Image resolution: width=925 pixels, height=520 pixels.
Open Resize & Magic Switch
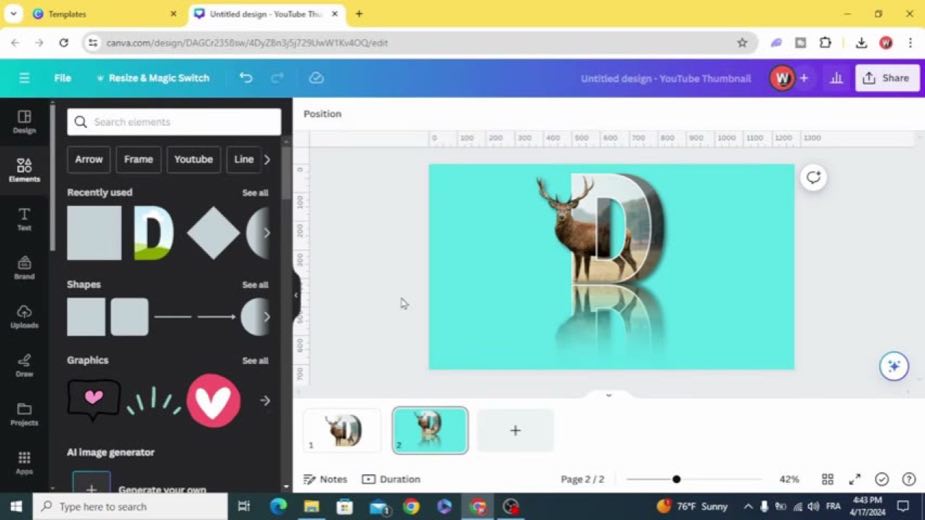coord(153,78)
